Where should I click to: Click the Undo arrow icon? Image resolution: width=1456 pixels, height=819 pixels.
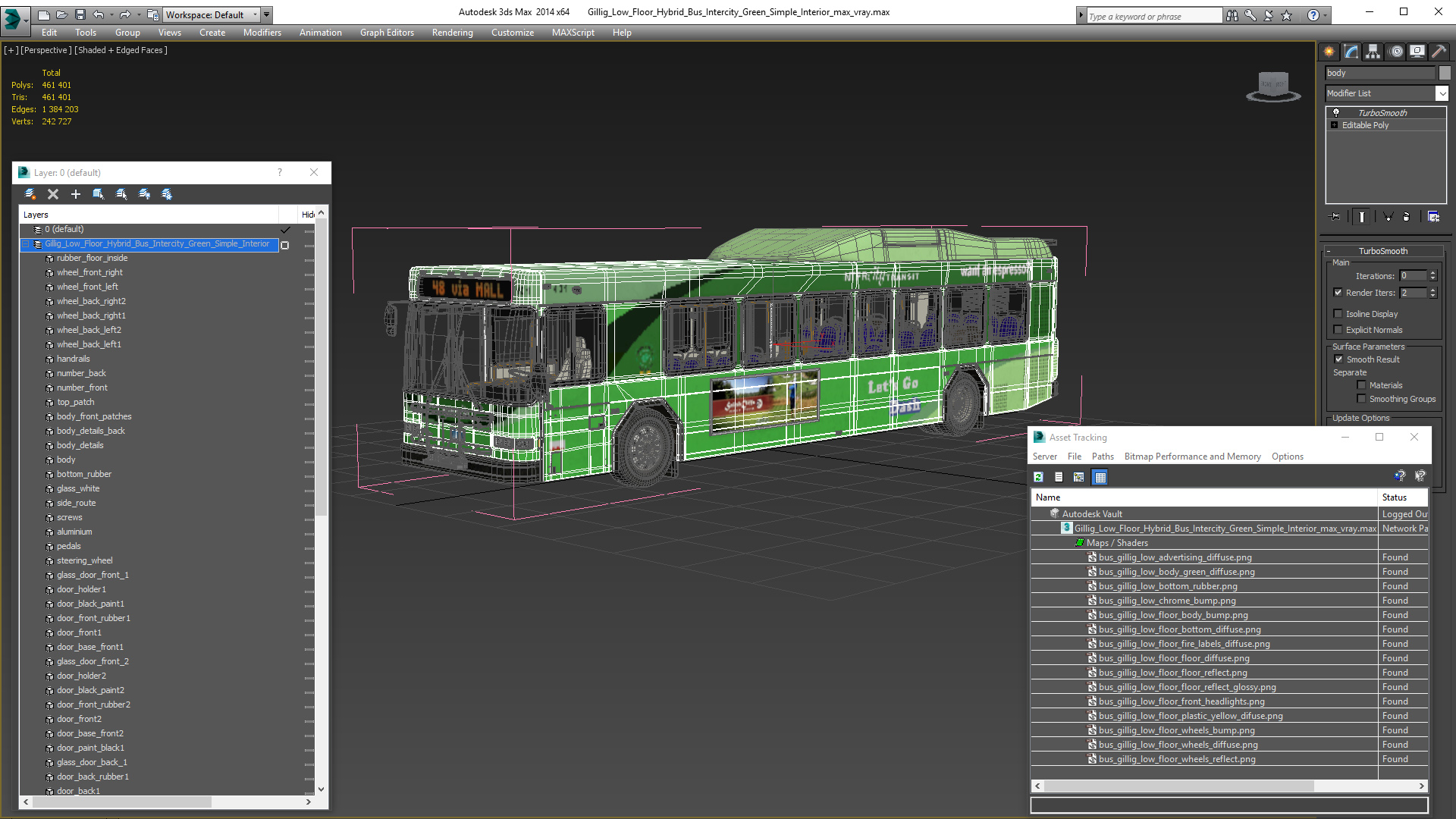coord(98,14)
